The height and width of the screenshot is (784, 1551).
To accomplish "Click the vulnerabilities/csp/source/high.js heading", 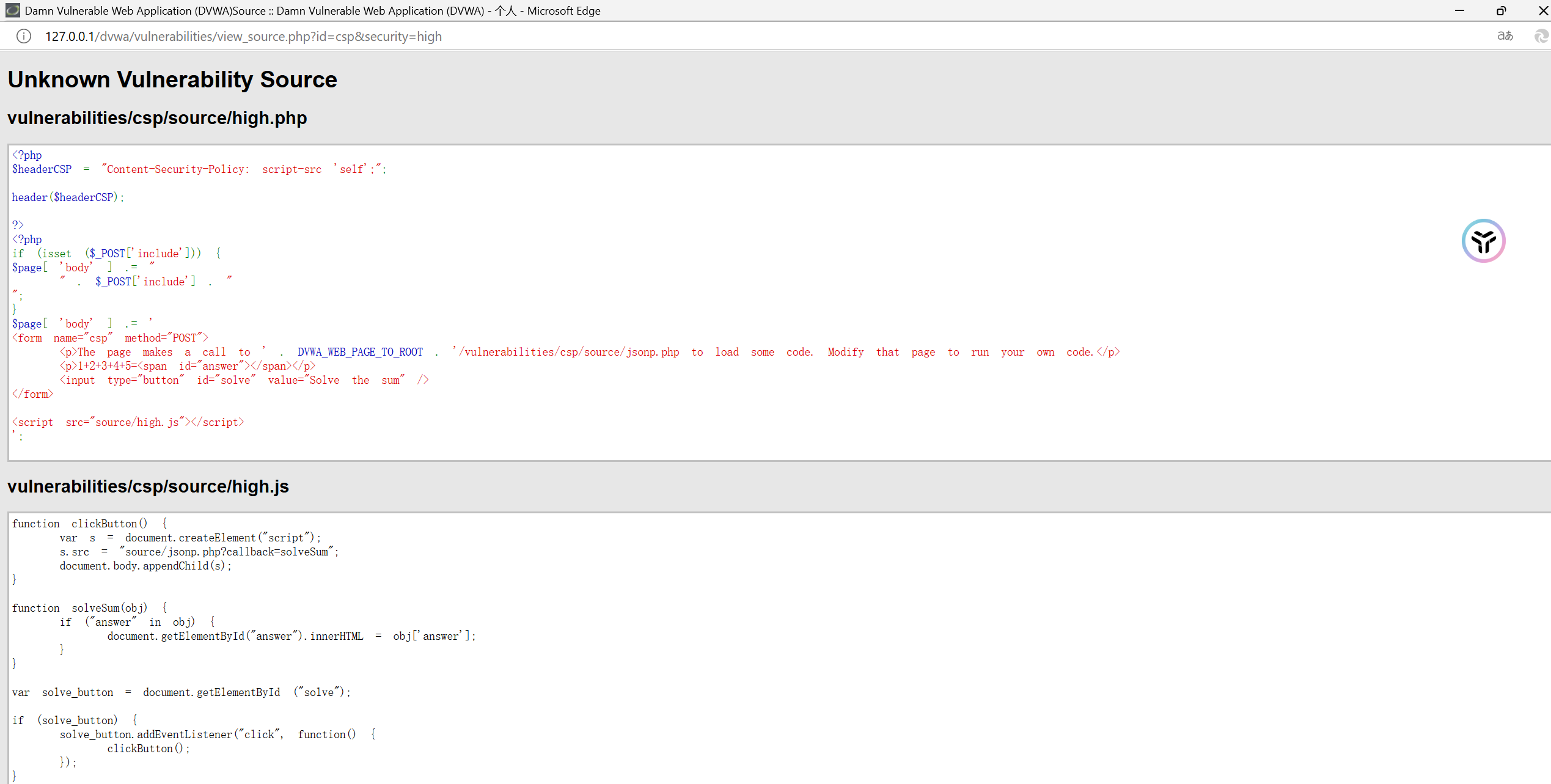I will pyautogui.click(x=148, y=486).
